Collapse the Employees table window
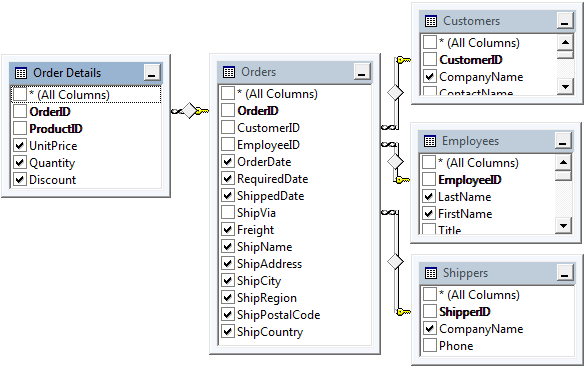The width and height of the screenshot is (586, 368). [x=563, y=141]
